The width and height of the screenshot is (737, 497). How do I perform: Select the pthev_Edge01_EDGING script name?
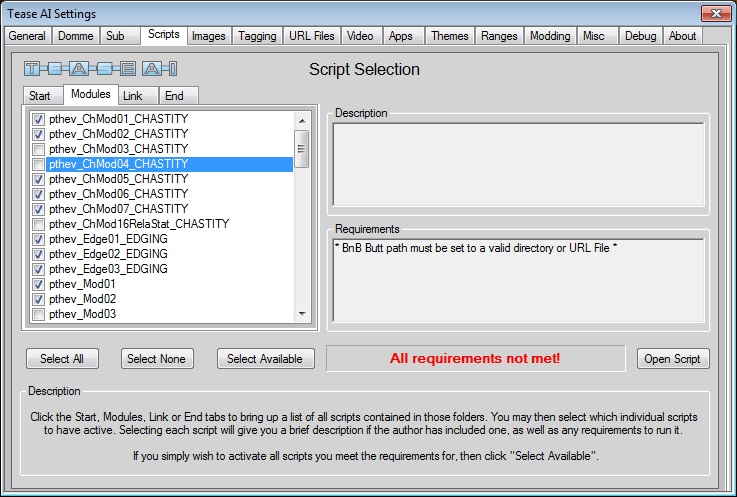click(x=108, y=239)
